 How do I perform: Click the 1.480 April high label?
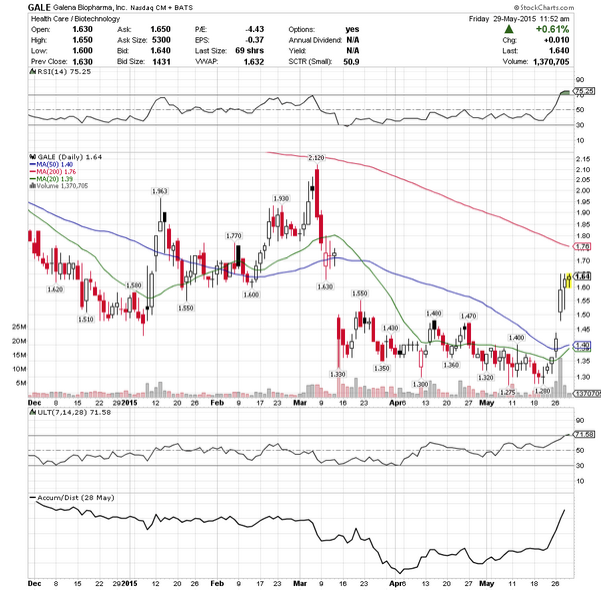coord(434,313)
